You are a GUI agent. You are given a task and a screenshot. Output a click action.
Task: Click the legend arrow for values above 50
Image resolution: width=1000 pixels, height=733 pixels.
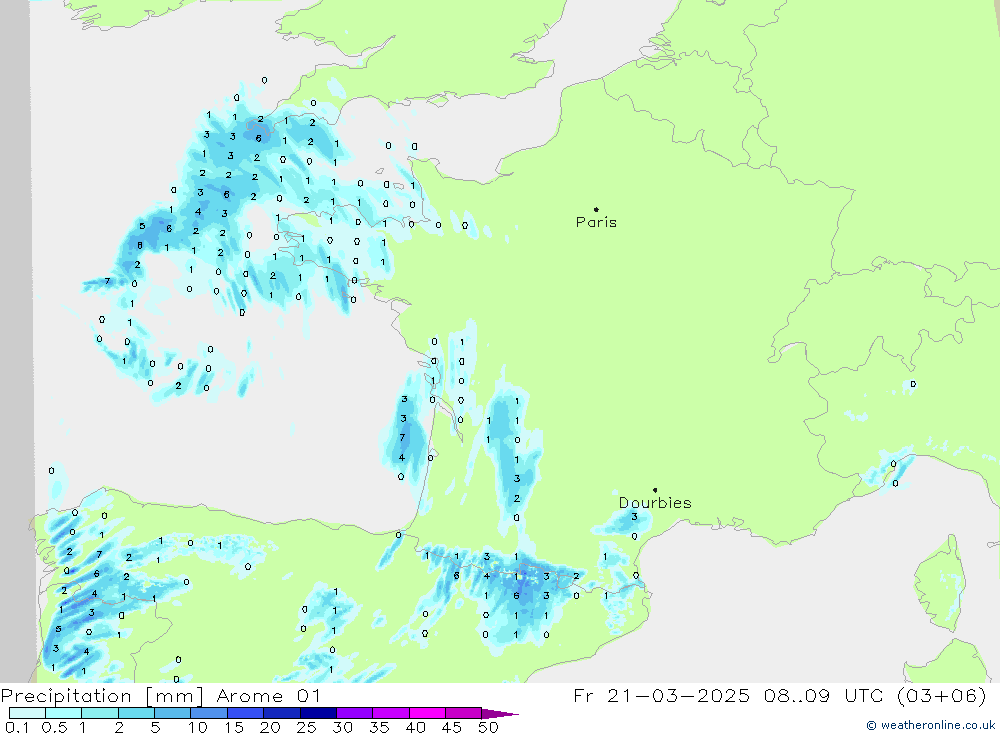pyautogui.click(x=500, y=714)
